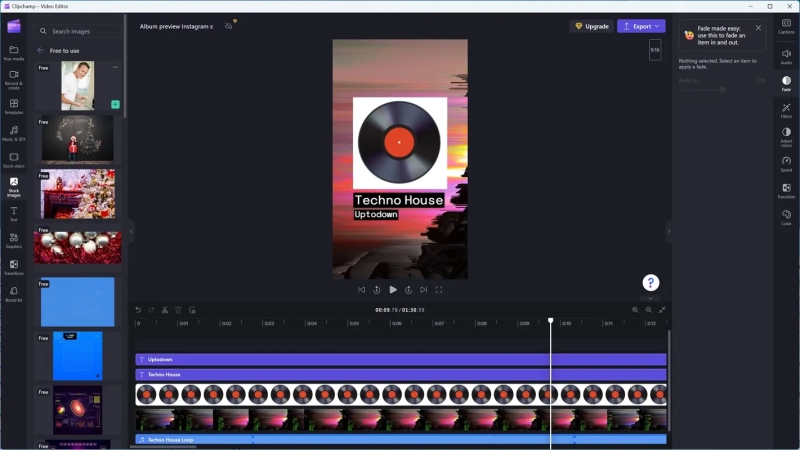
Task: Open the Templates tab in sidebar
Action: (14, 107)
